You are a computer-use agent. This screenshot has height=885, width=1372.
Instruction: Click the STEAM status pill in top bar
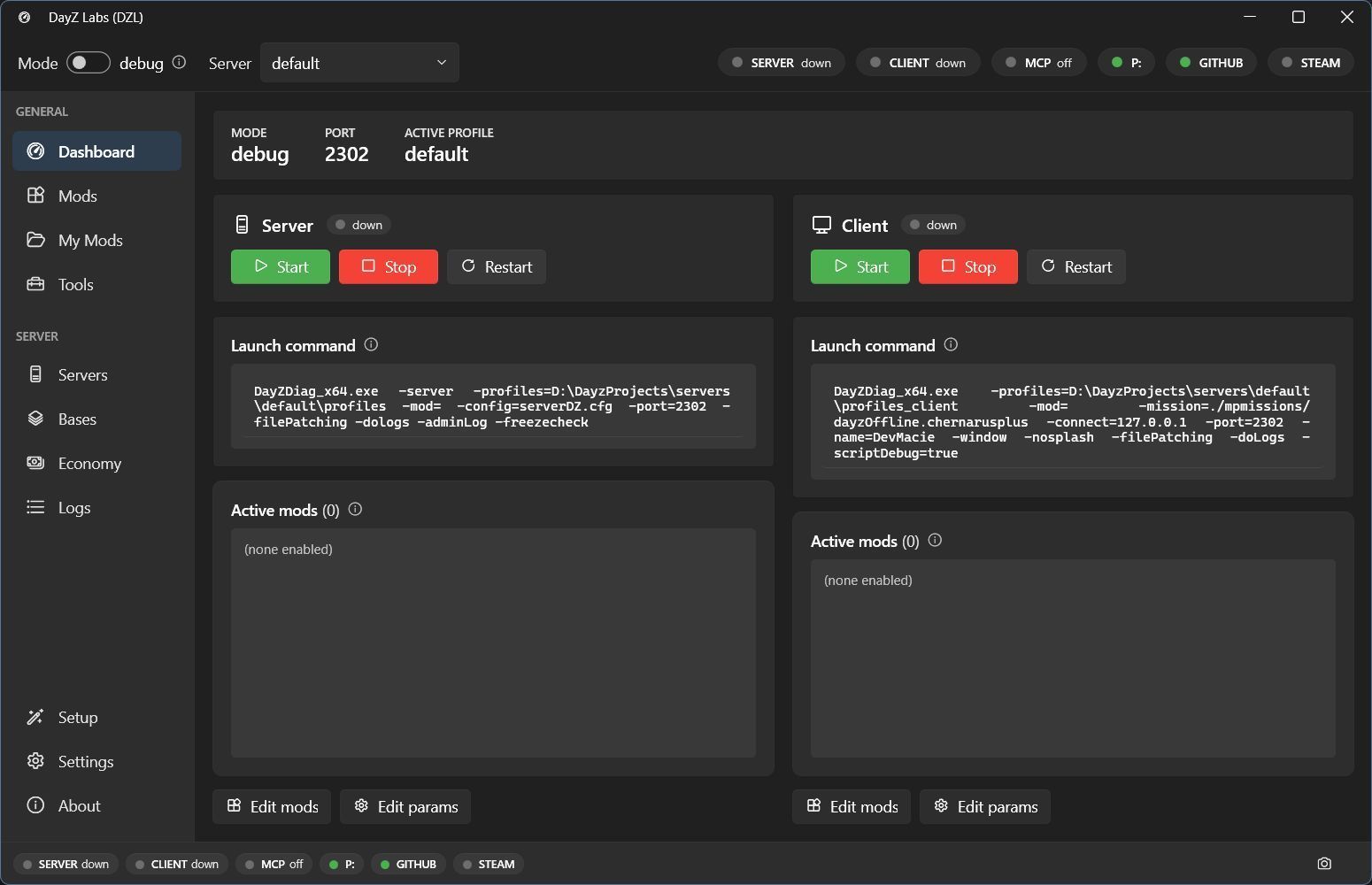coord(1311,63)
